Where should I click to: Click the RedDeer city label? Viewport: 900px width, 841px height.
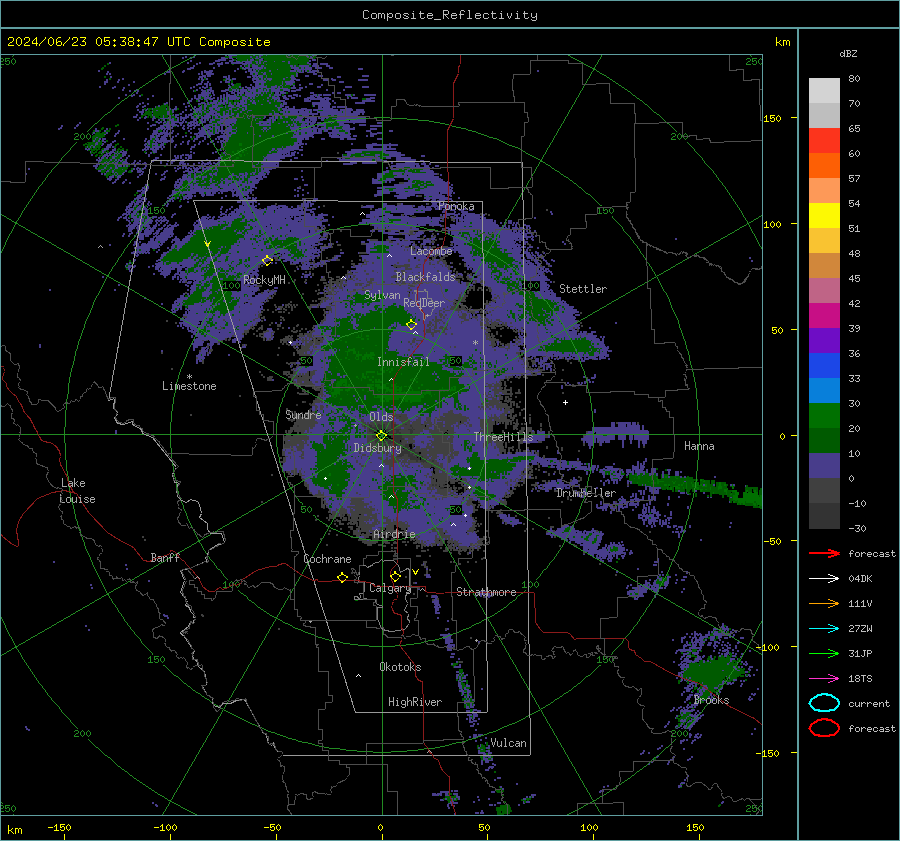[424, 303]
